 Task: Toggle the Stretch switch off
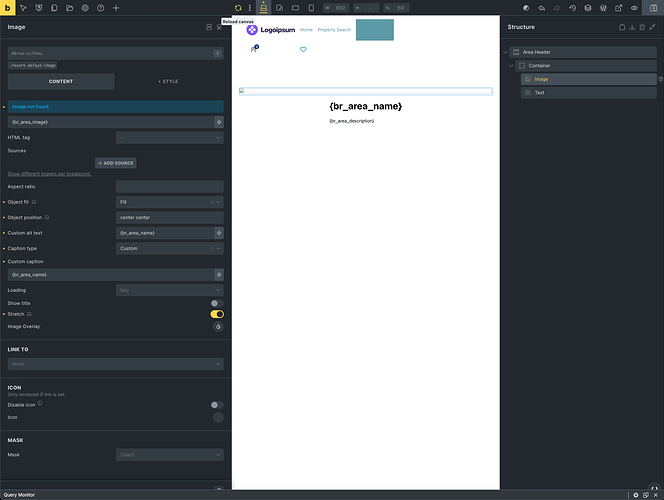click(x=217, y=314)
